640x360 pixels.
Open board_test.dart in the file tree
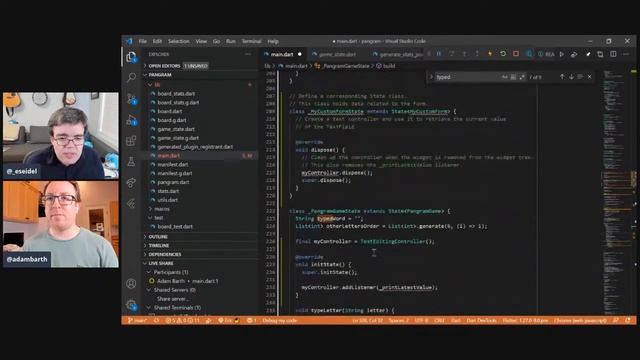(x=175, y=227)
